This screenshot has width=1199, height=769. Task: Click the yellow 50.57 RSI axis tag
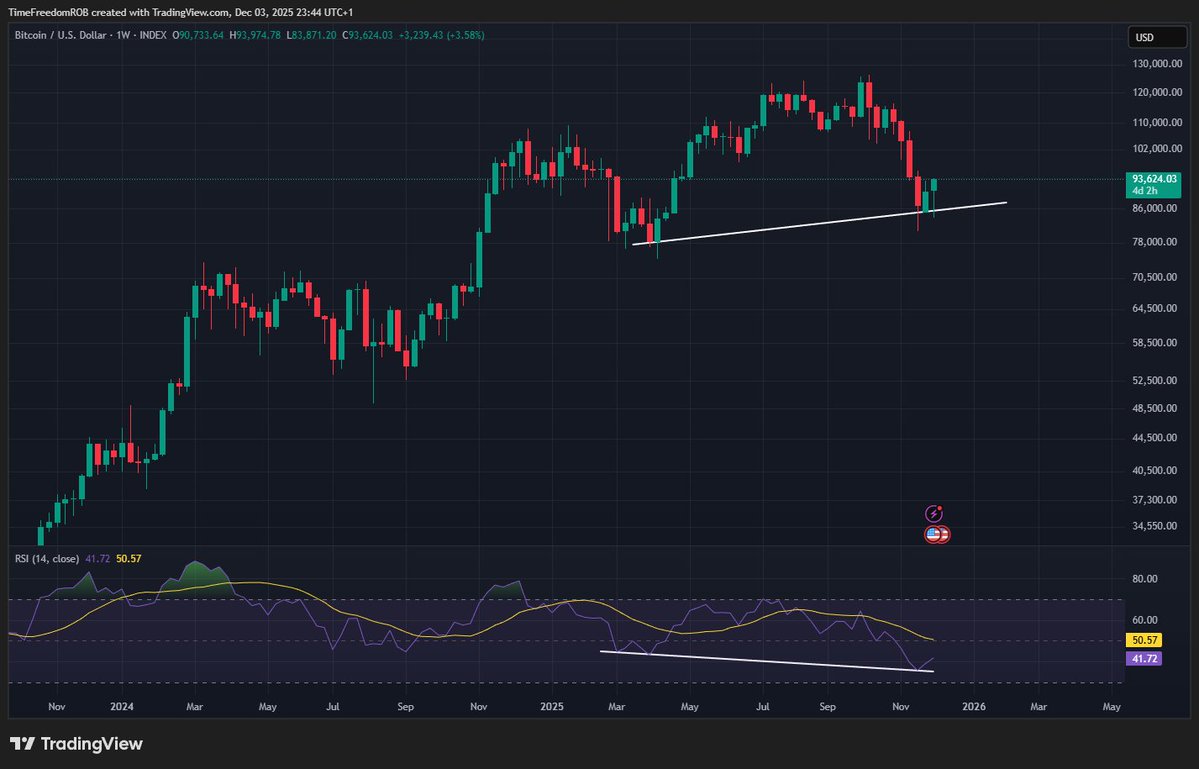click(x=1144, y=640)
